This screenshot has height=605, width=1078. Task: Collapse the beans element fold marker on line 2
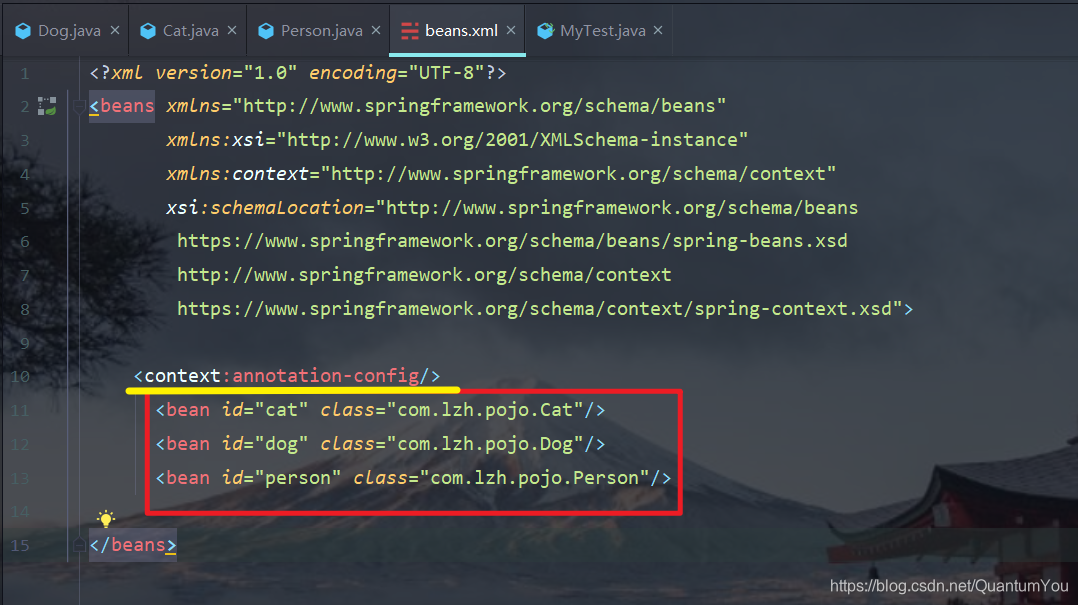79,107
